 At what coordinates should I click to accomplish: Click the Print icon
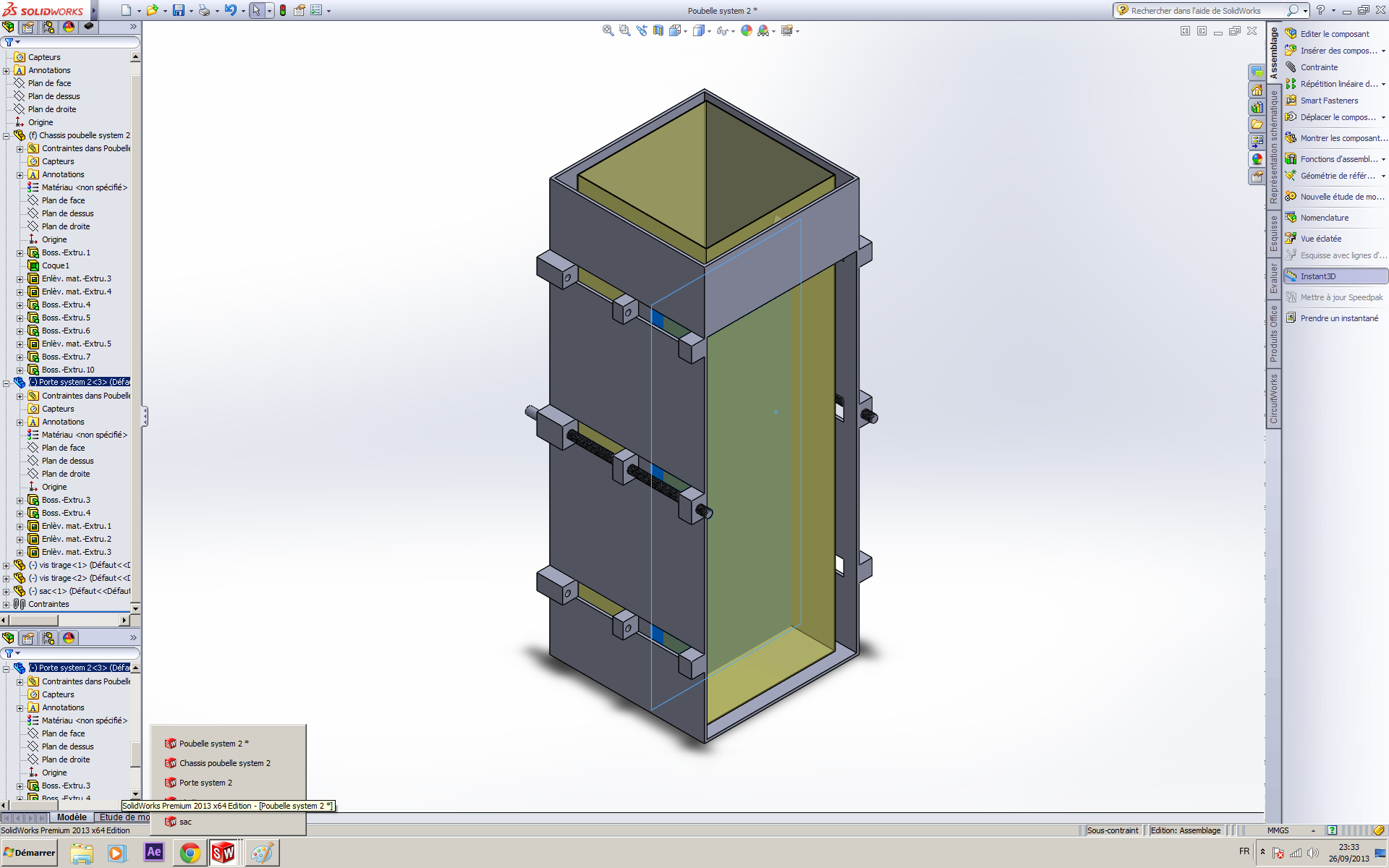pos(205,10)
